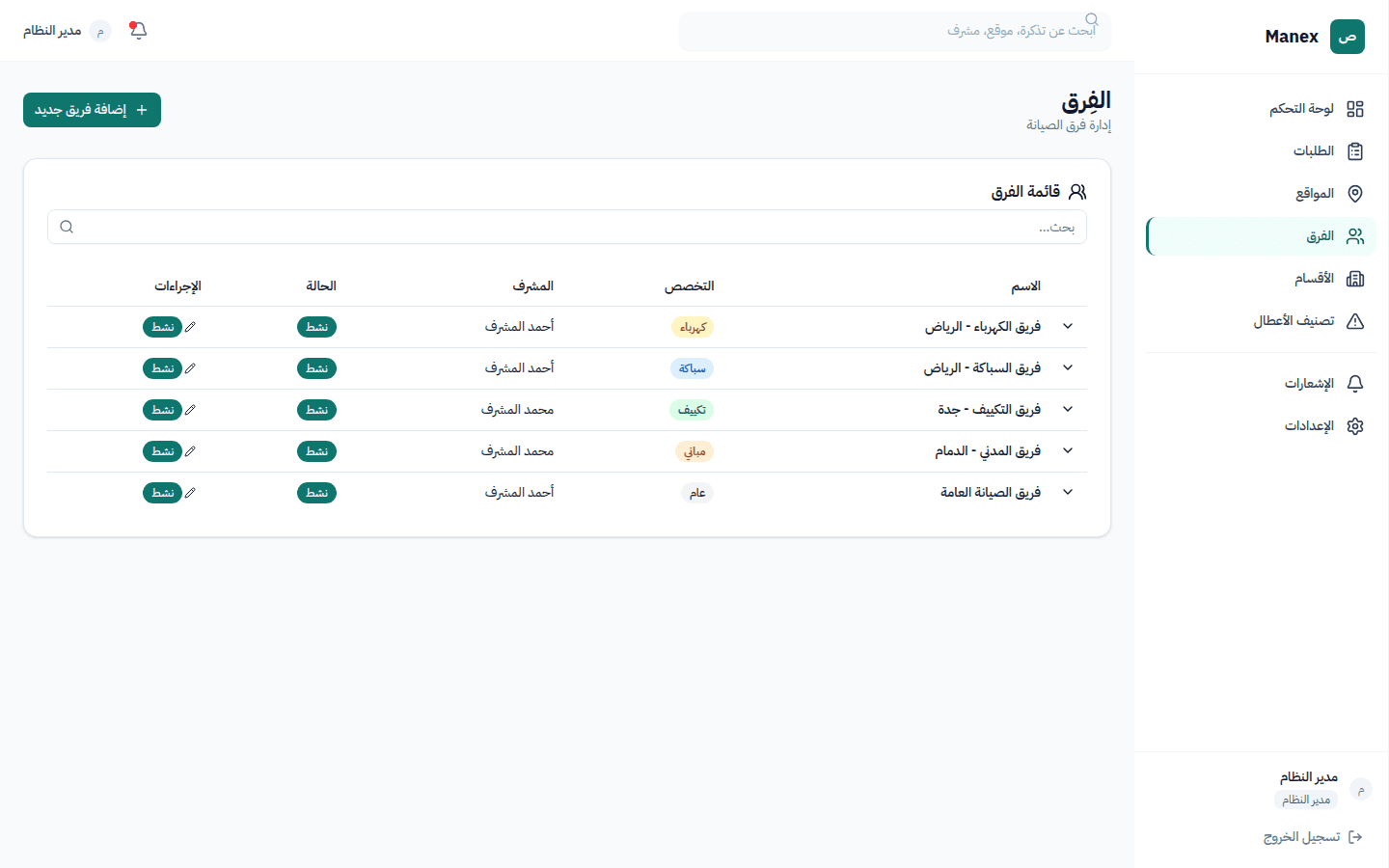The height and width of the screenshot is (868, 1389).
Task: Click the notification bell in the top bar
Action: [x=138, y=31]
